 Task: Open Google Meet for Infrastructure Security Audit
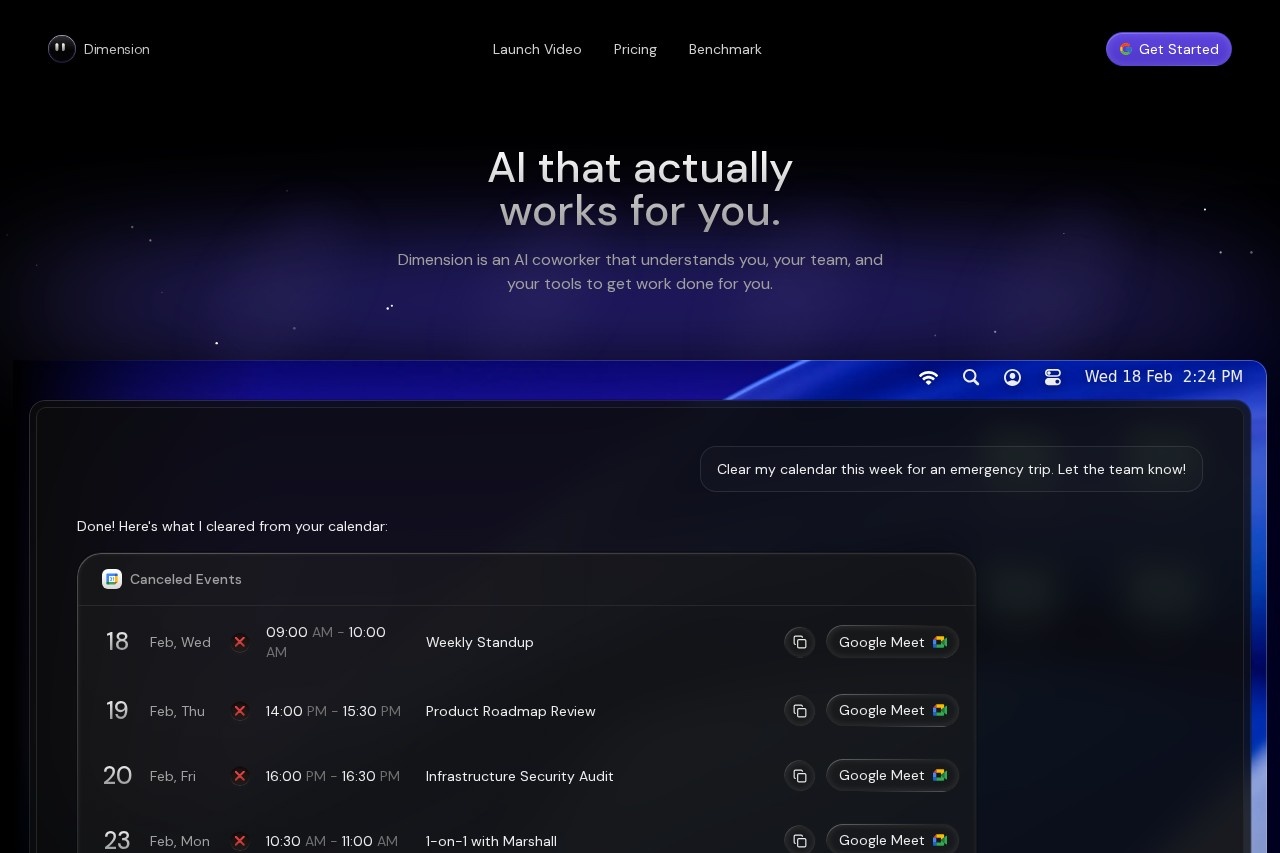point(892,776)
